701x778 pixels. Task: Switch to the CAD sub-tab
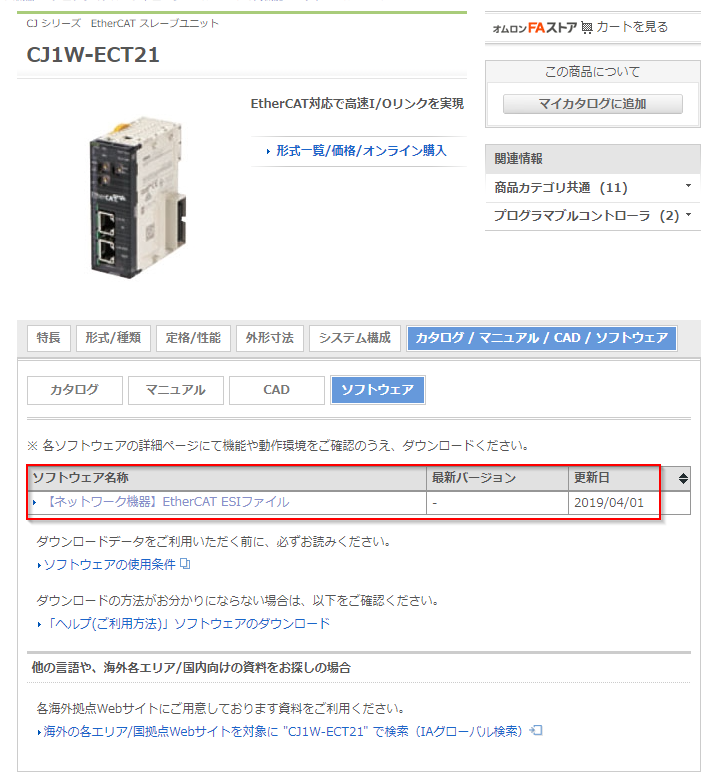pos(277,390)
